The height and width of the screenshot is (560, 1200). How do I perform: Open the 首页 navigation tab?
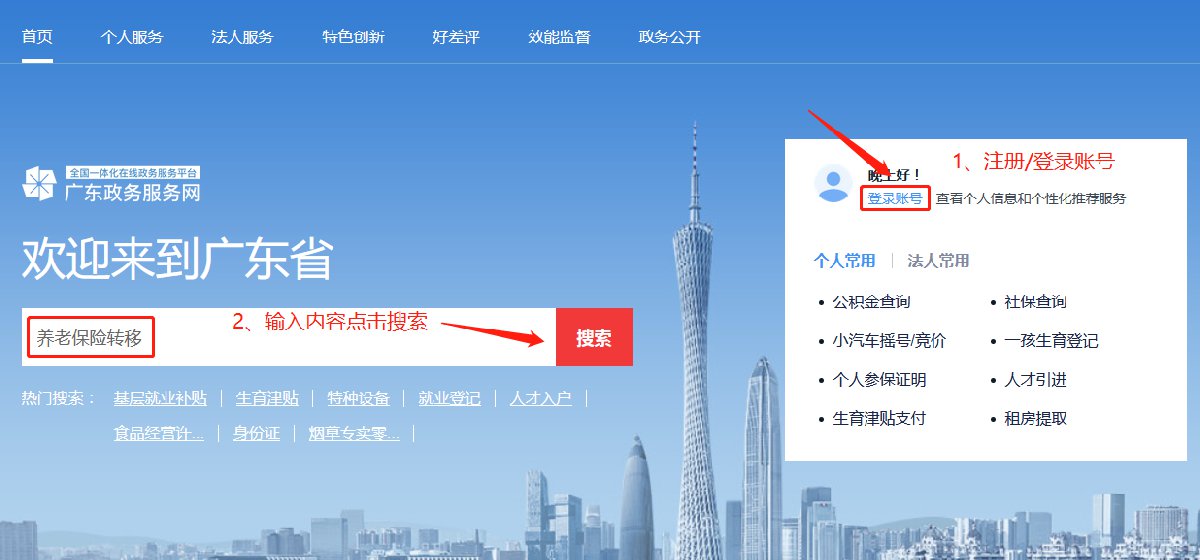pos(37,37)
